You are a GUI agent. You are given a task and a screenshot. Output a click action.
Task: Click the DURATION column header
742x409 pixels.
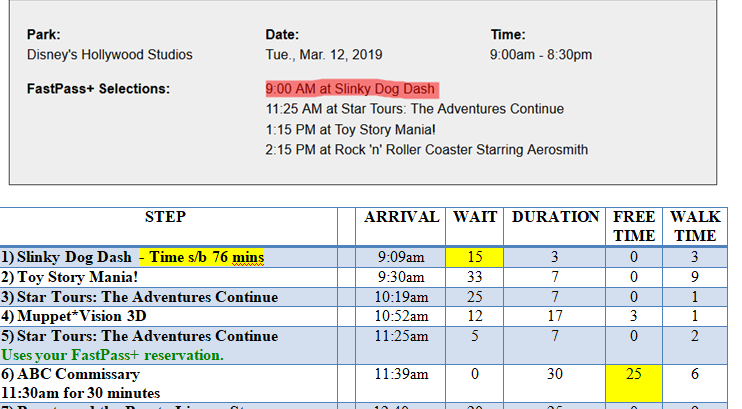click(555, 217)
